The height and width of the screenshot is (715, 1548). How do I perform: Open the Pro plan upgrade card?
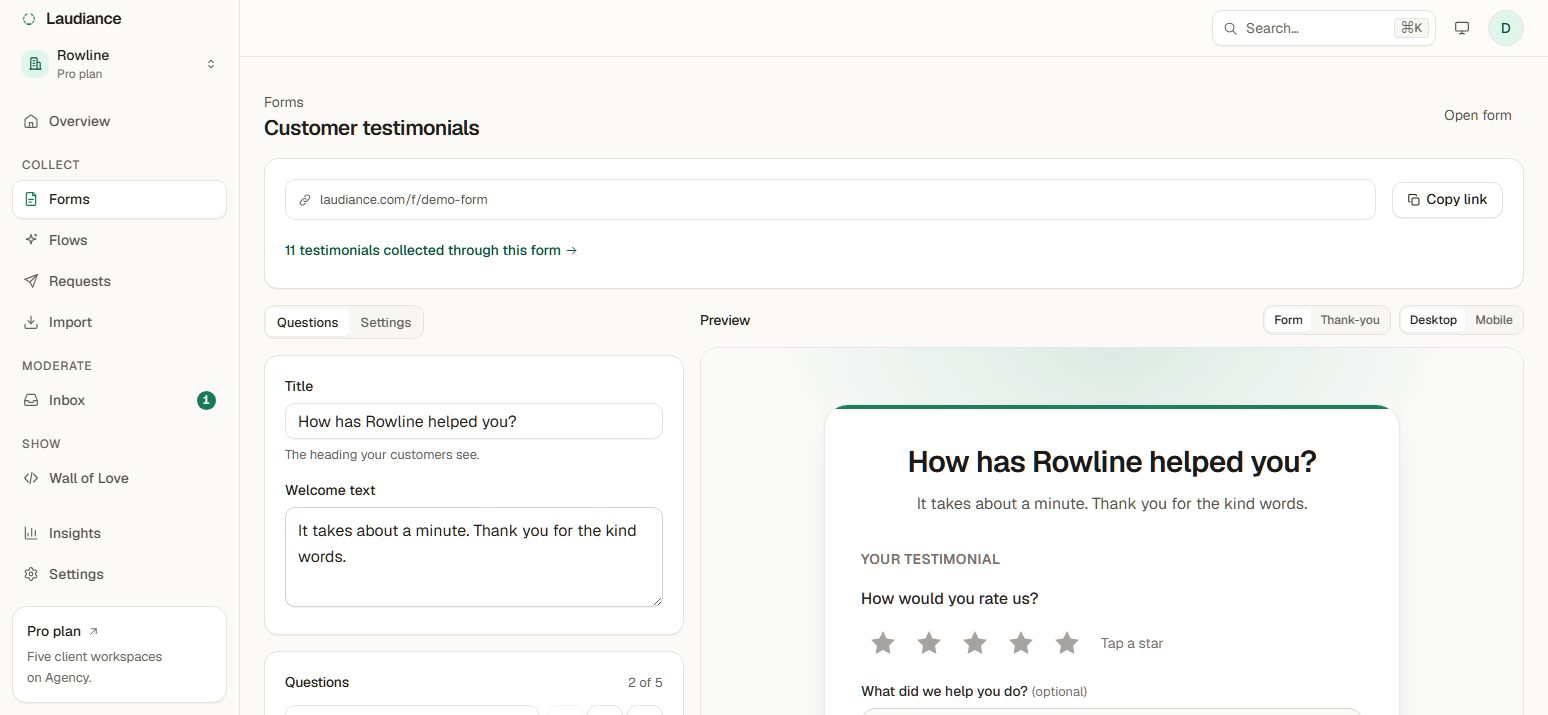[119, 654]
